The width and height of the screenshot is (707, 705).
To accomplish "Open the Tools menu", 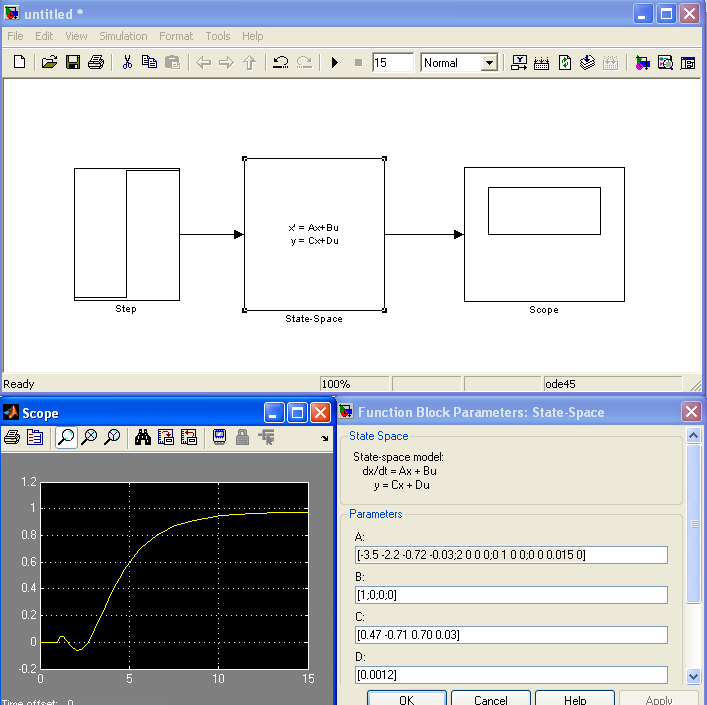I will [218, 36].
